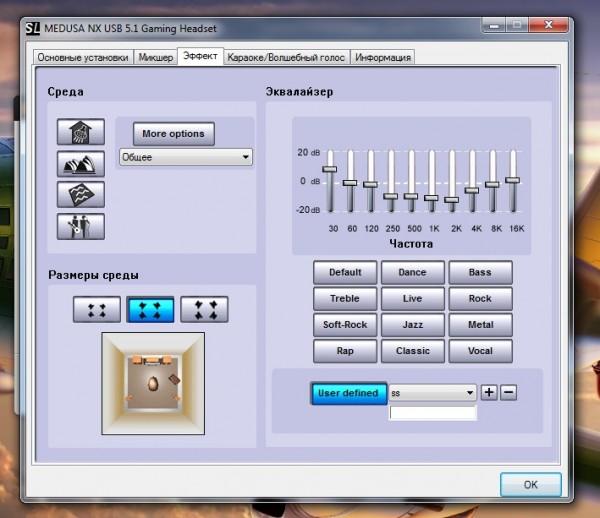Click the 8K equalizer slider handle
The width and height of the screenshot is (600, 518).
click(x=492, y=184)
